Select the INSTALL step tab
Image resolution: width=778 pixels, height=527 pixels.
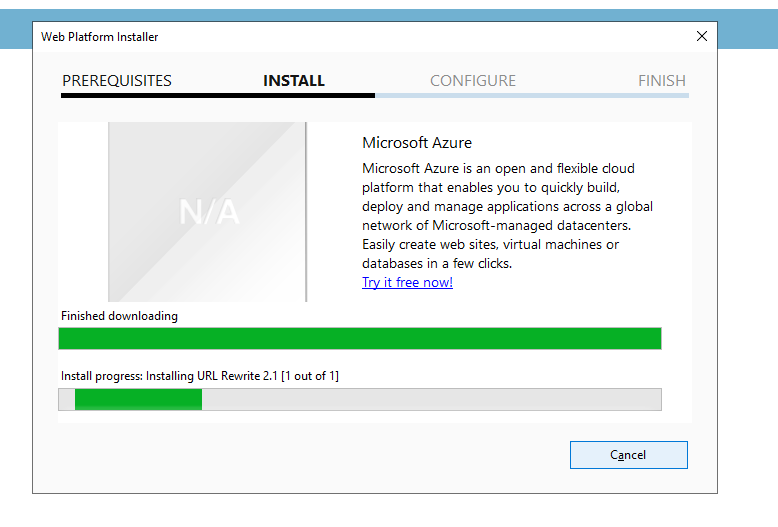294,80
